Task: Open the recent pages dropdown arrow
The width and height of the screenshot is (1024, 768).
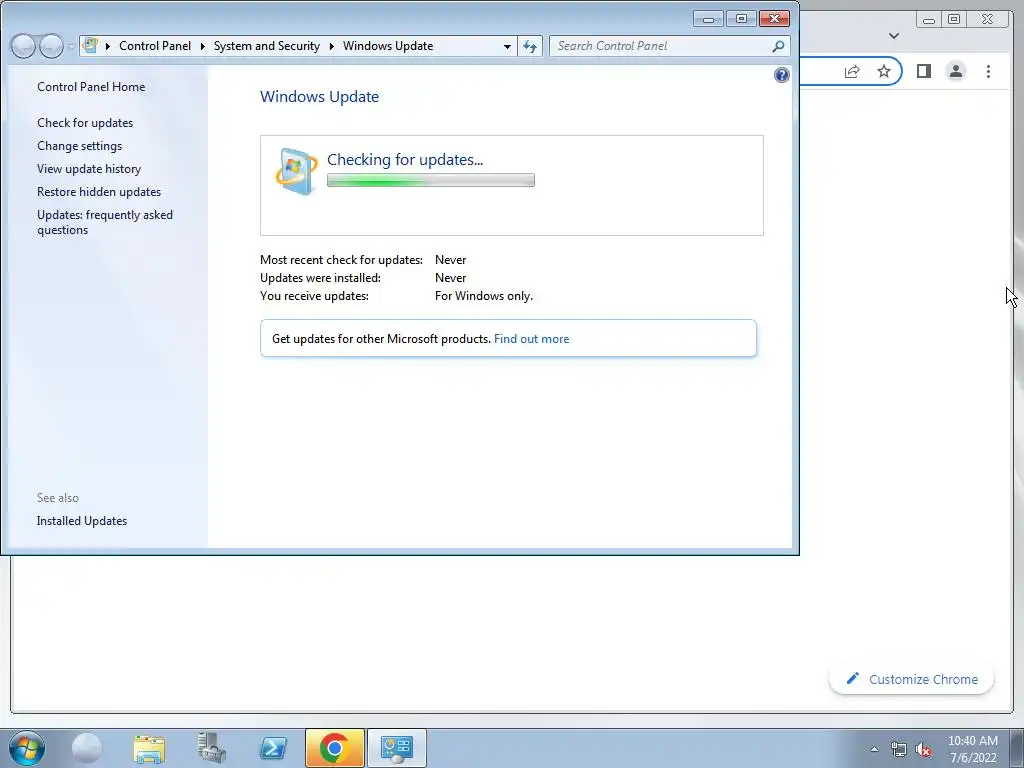Action: coord(71,46)
